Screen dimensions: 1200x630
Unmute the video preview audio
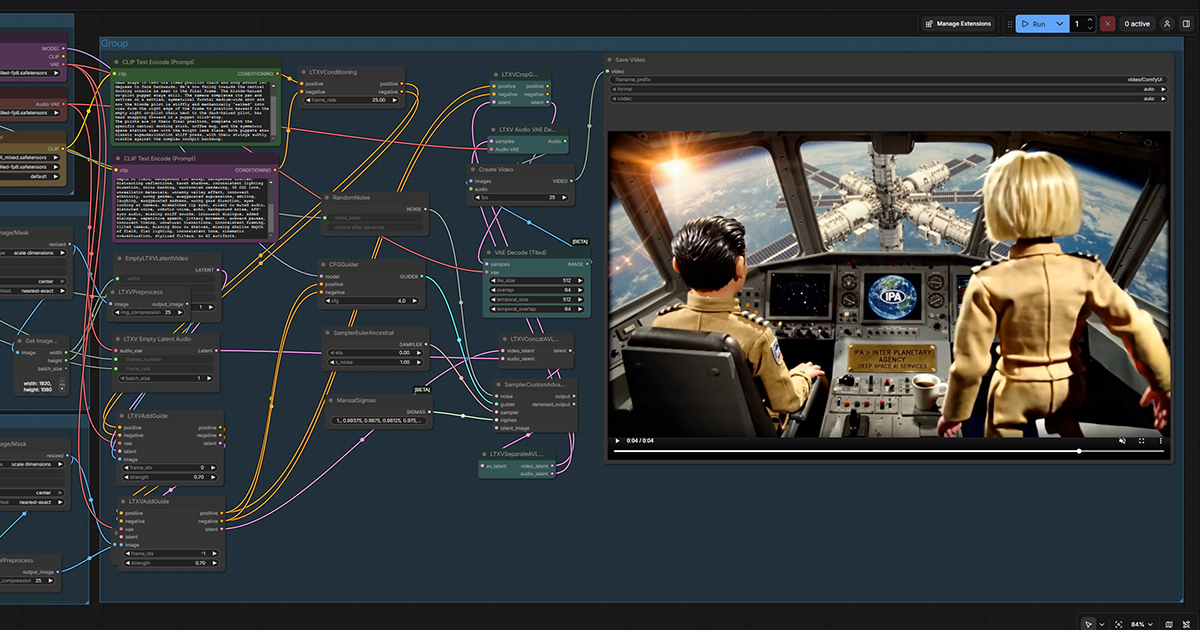(1122, 441)
